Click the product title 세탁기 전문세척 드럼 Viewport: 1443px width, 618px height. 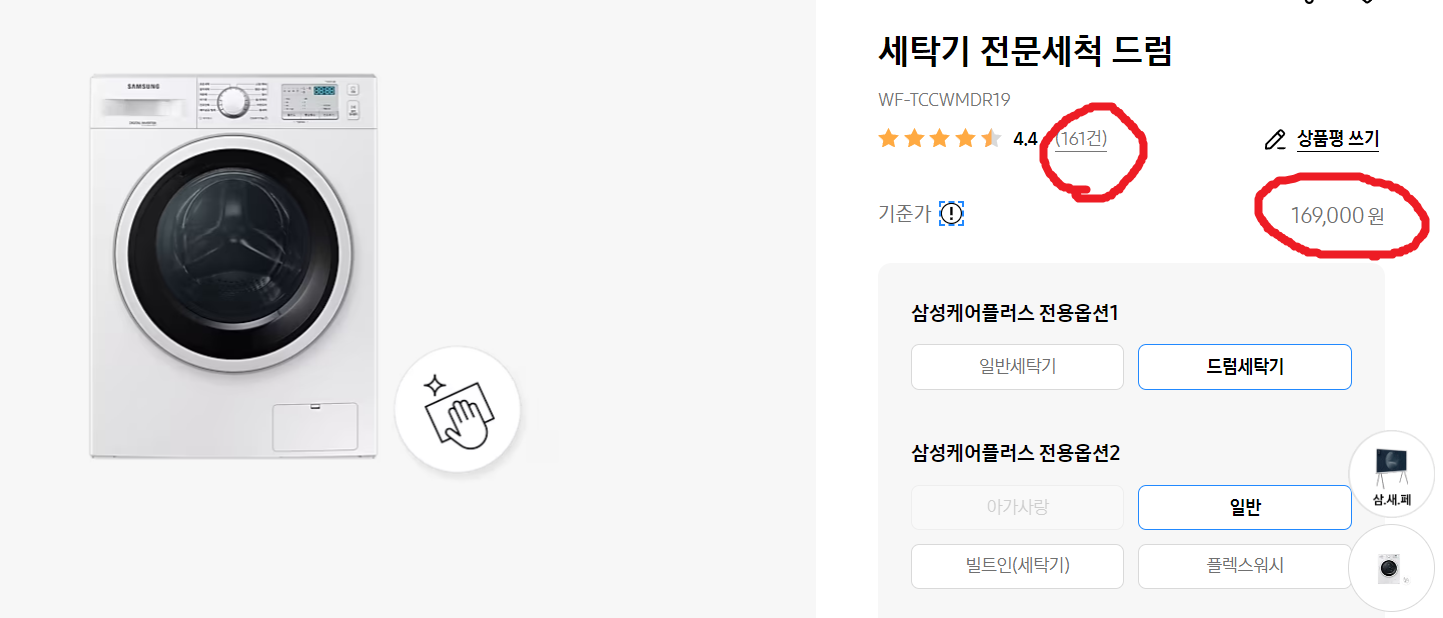pos(1023,50)
